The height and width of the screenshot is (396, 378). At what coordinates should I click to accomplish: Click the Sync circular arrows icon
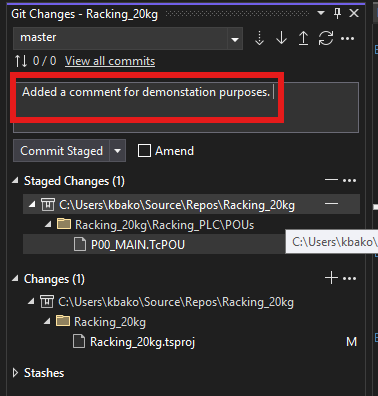click(325, 38)
